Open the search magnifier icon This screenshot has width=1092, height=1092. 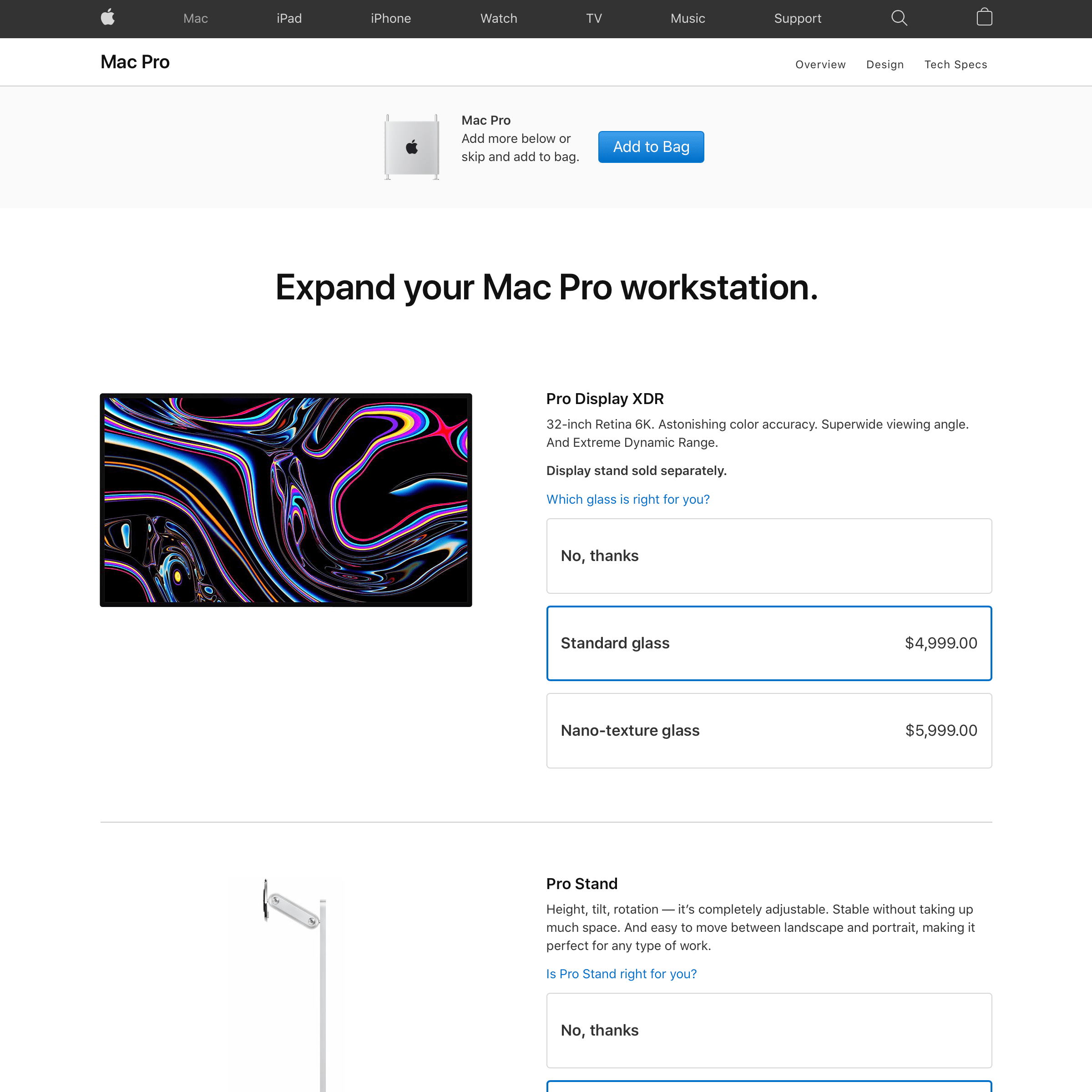click(899, 18)
